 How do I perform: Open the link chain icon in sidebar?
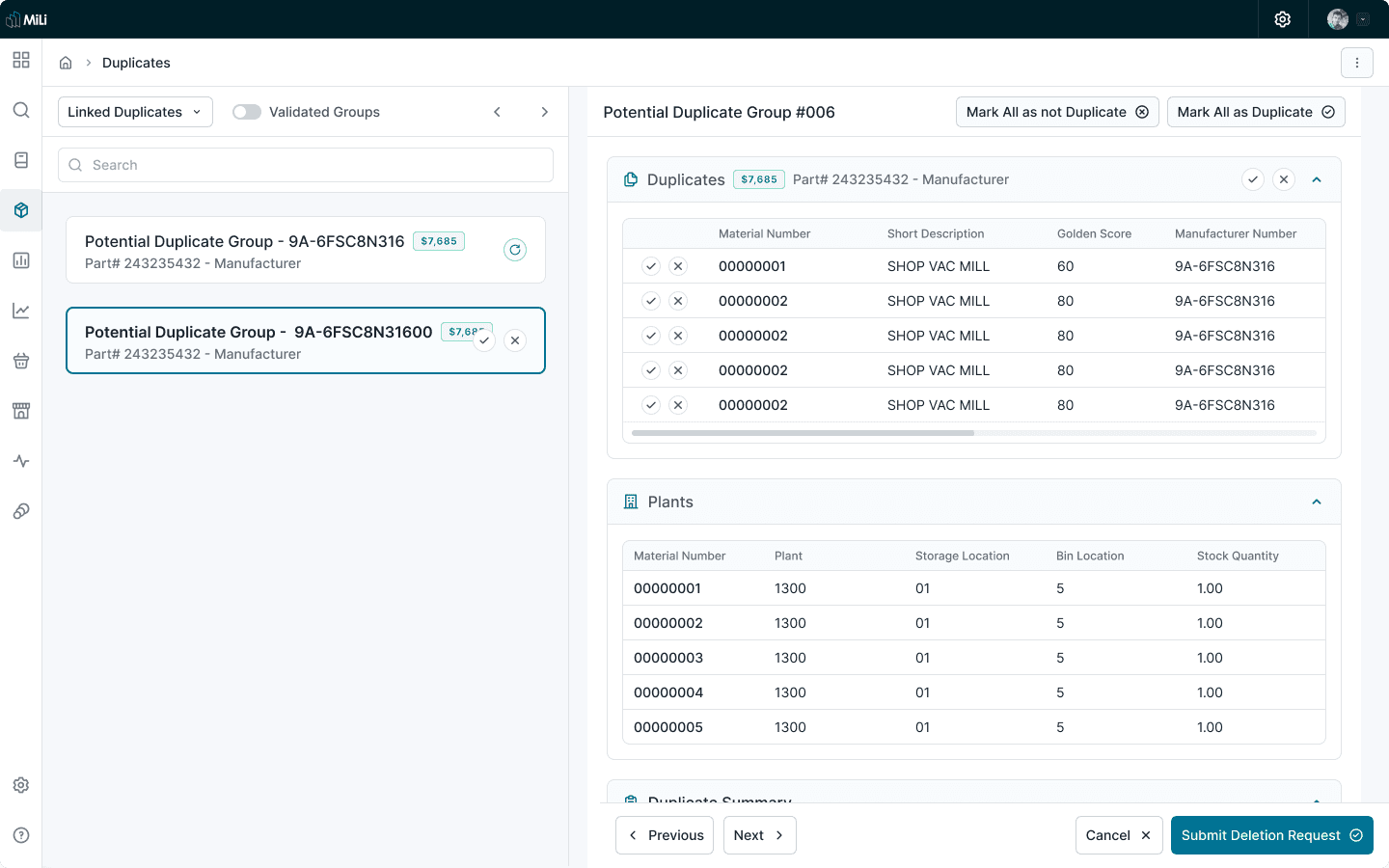(21, 511)
